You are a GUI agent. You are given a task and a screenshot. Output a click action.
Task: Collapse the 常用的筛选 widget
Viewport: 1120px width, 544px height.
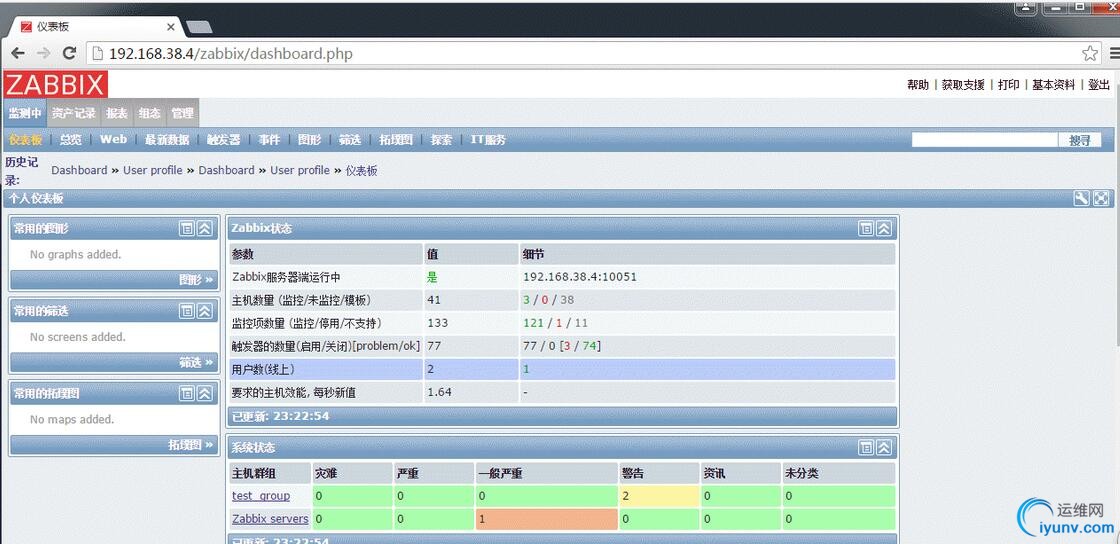point(204,311)
